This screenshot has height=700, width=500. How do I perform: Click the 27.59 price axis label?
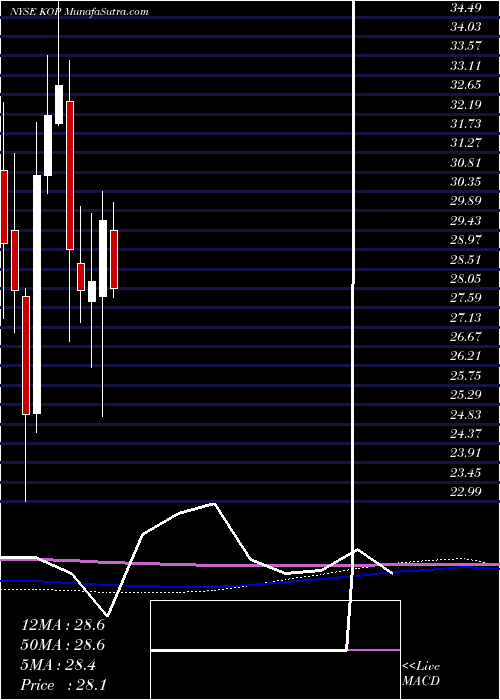pos(466,298)
